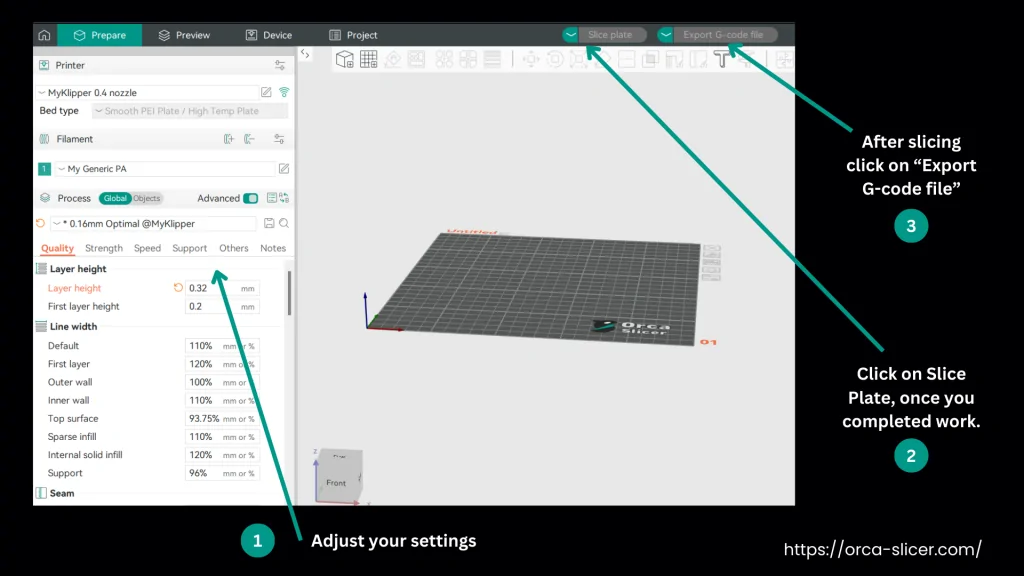Open the printer Wi-Fi connection icon
Screen dimensions: 1024x576
284,92
